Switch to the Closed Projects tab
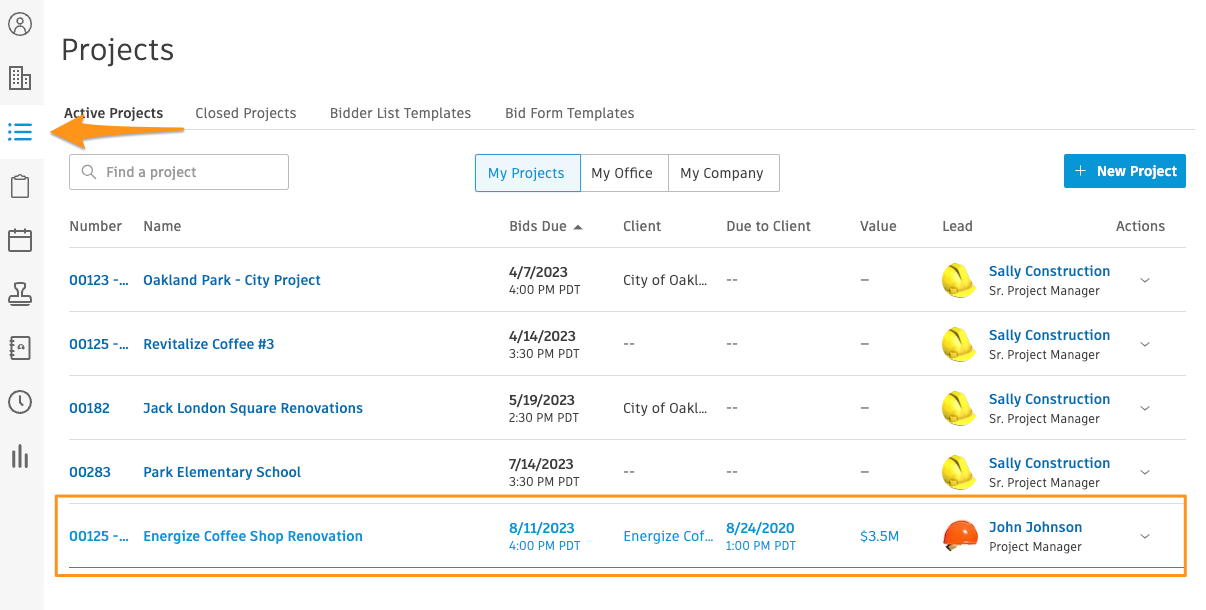Image resolution: width=1206 pixels, height=610 pixels. 245,113
